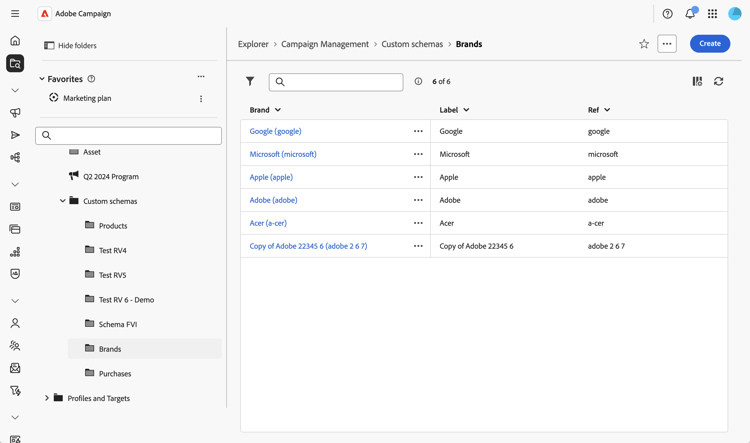Open column configuration icon
Image resolution: width=750 pixels, height=443 pixels.
[697, 82]
